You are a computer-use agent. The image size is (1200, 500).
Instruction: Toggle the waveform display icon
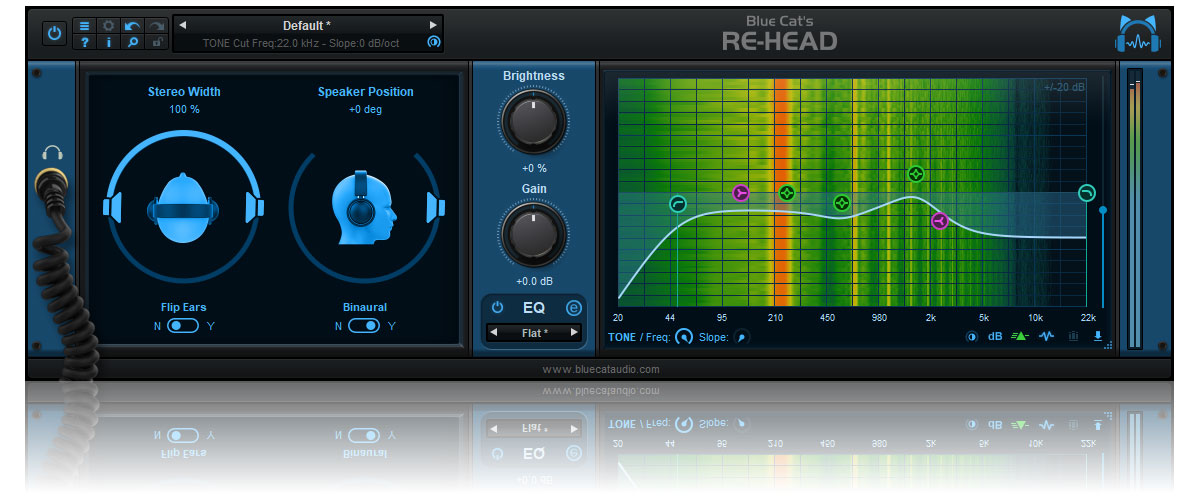1047,337
